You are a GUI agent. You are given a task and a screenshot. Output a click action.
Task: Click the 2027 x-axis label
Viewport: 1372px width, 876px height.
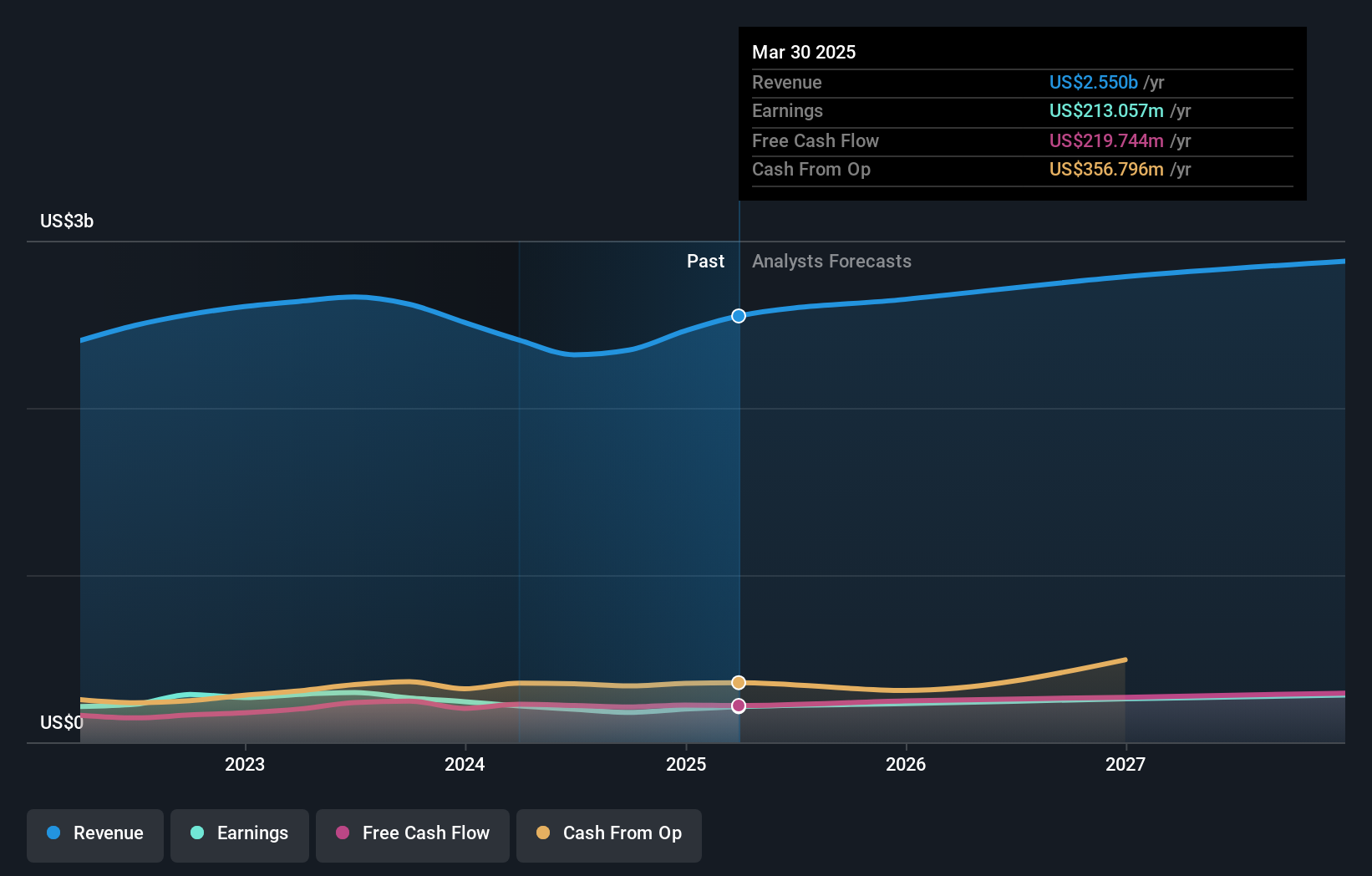1126,764
